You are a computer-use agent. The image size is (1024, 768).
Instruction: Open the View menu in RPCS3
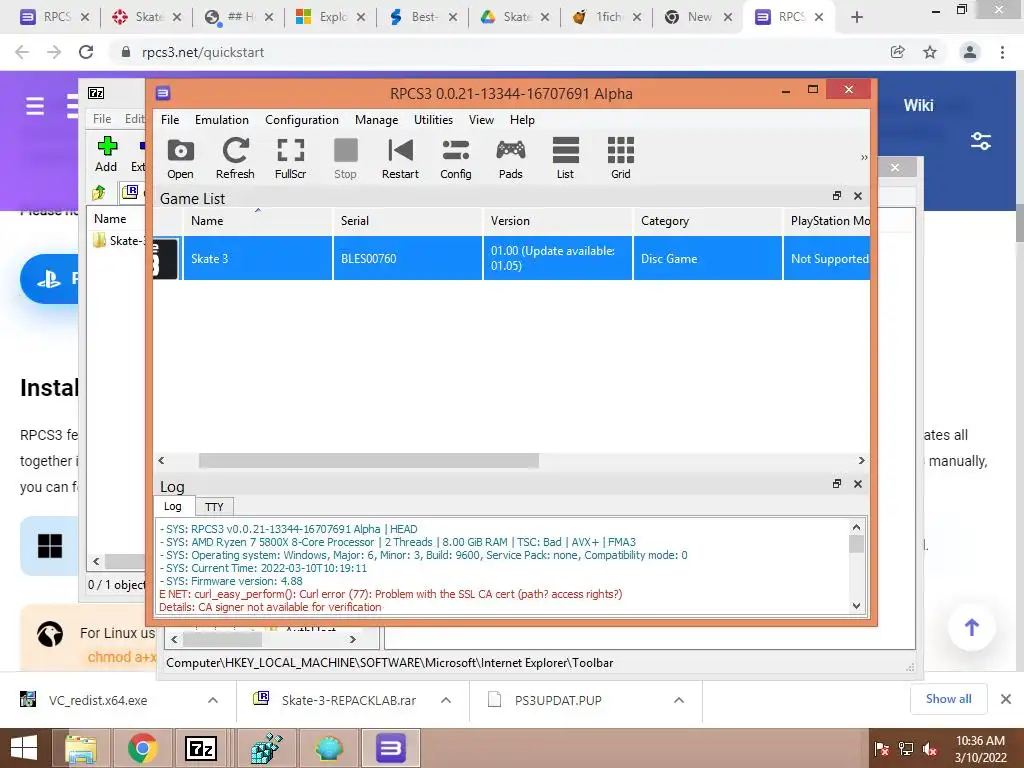pos(481,120)
